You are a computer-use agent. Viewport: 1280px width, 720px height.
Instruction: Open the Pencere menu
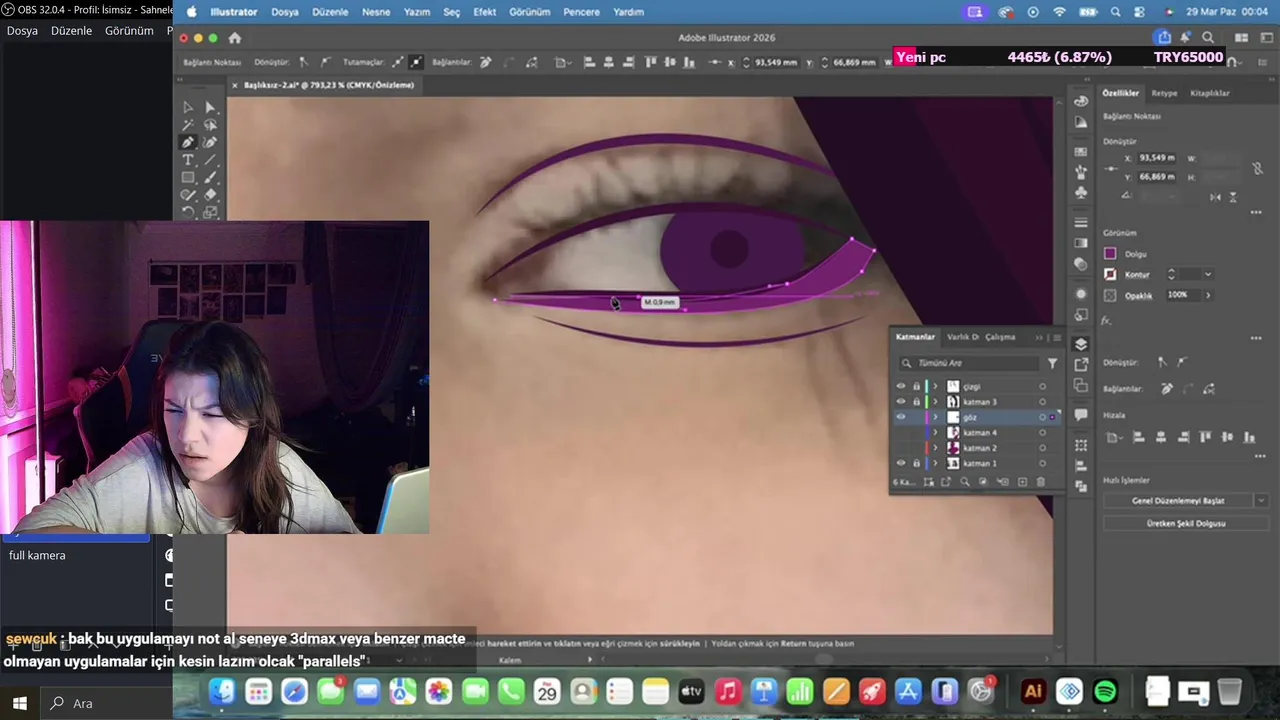coord(581,12)
